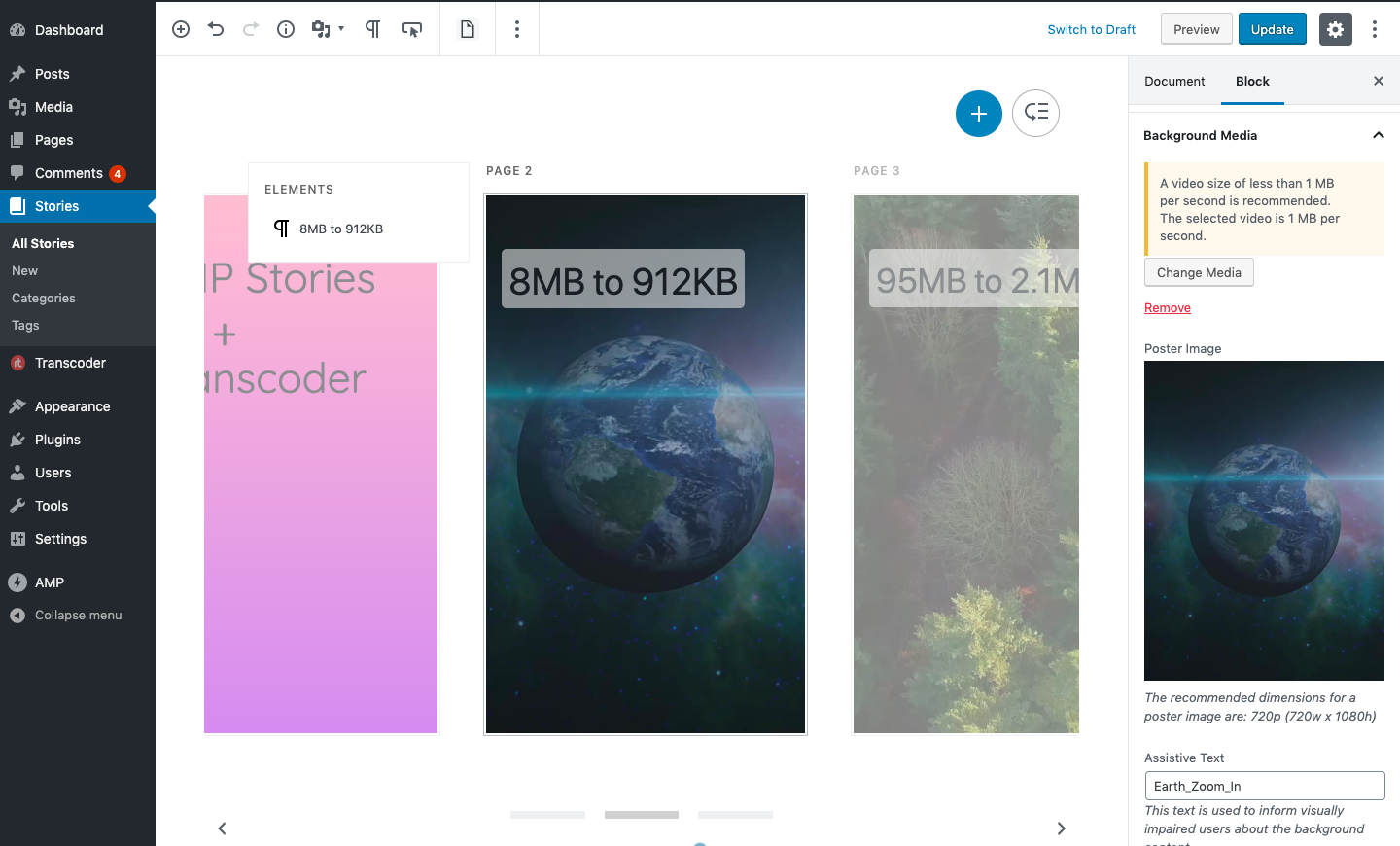Undo the last change

coord(216,29)
